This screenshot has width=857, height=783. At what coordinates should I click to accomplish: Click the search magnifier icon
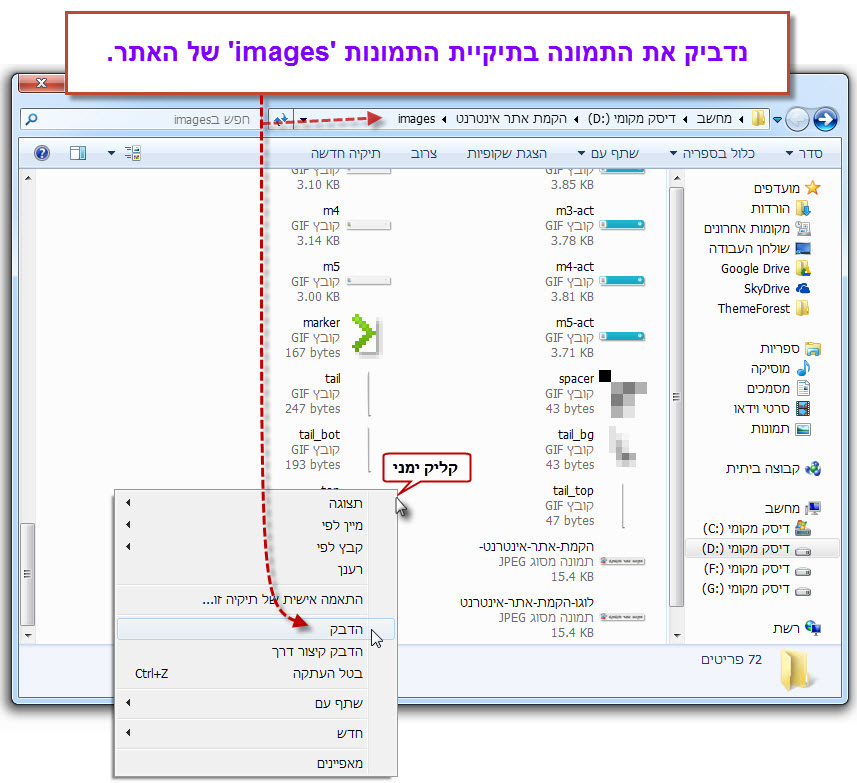point(32,119)
